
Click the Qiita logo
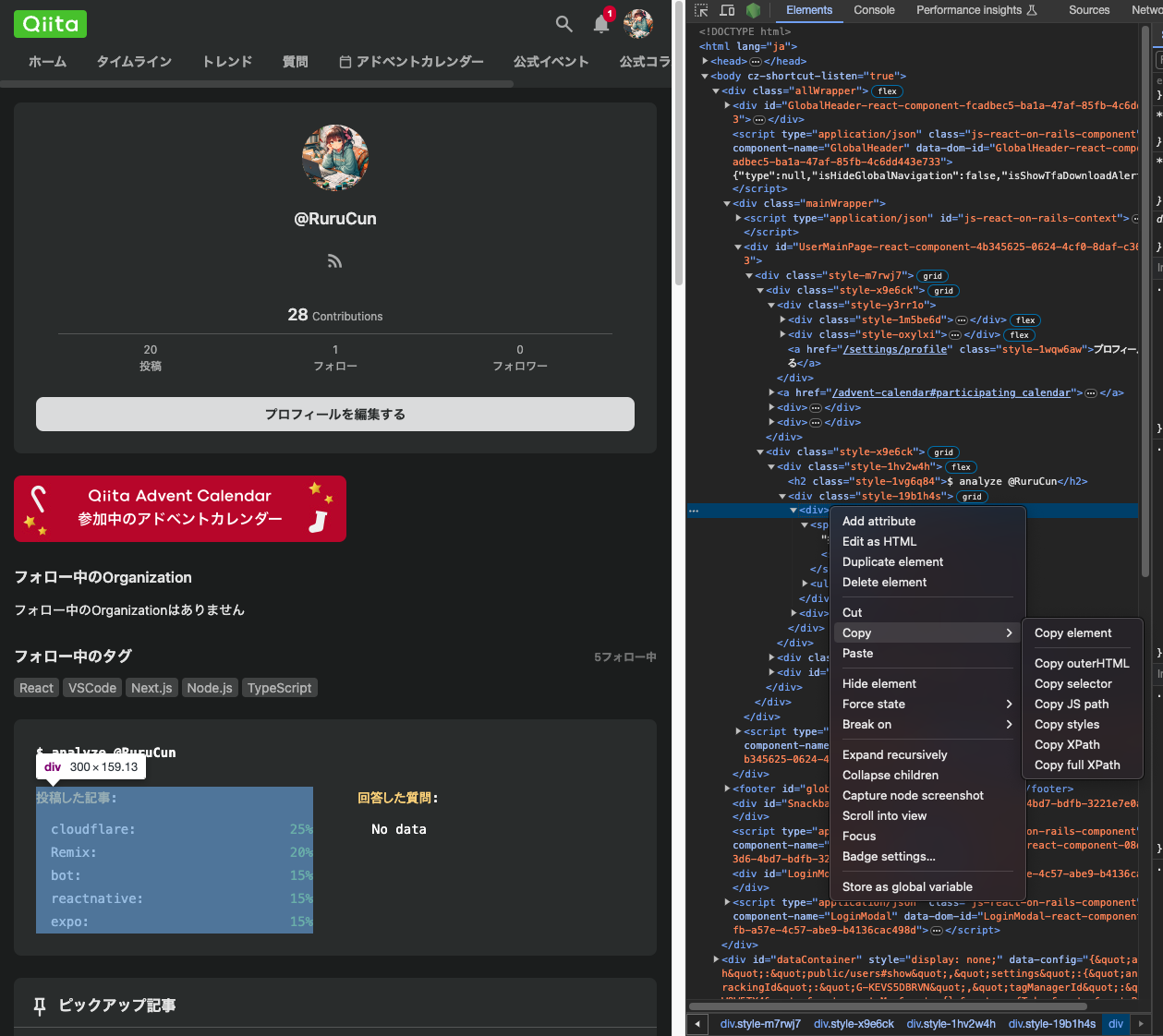(x=50, y=24)
